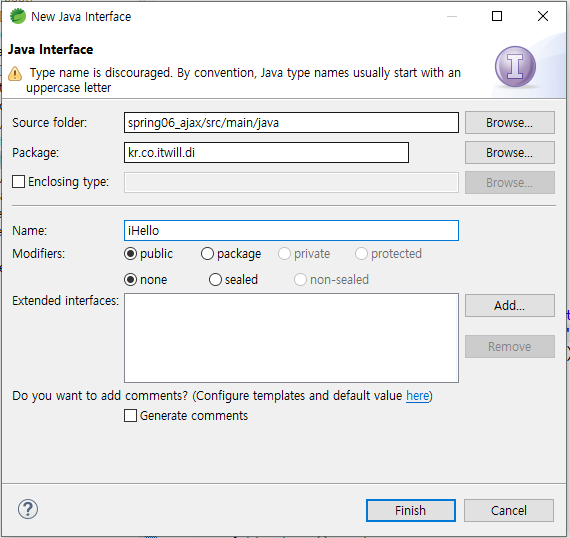This screenshot has height=538, width=570.
Task: Click the Finish button
Action: pos(410,510)
